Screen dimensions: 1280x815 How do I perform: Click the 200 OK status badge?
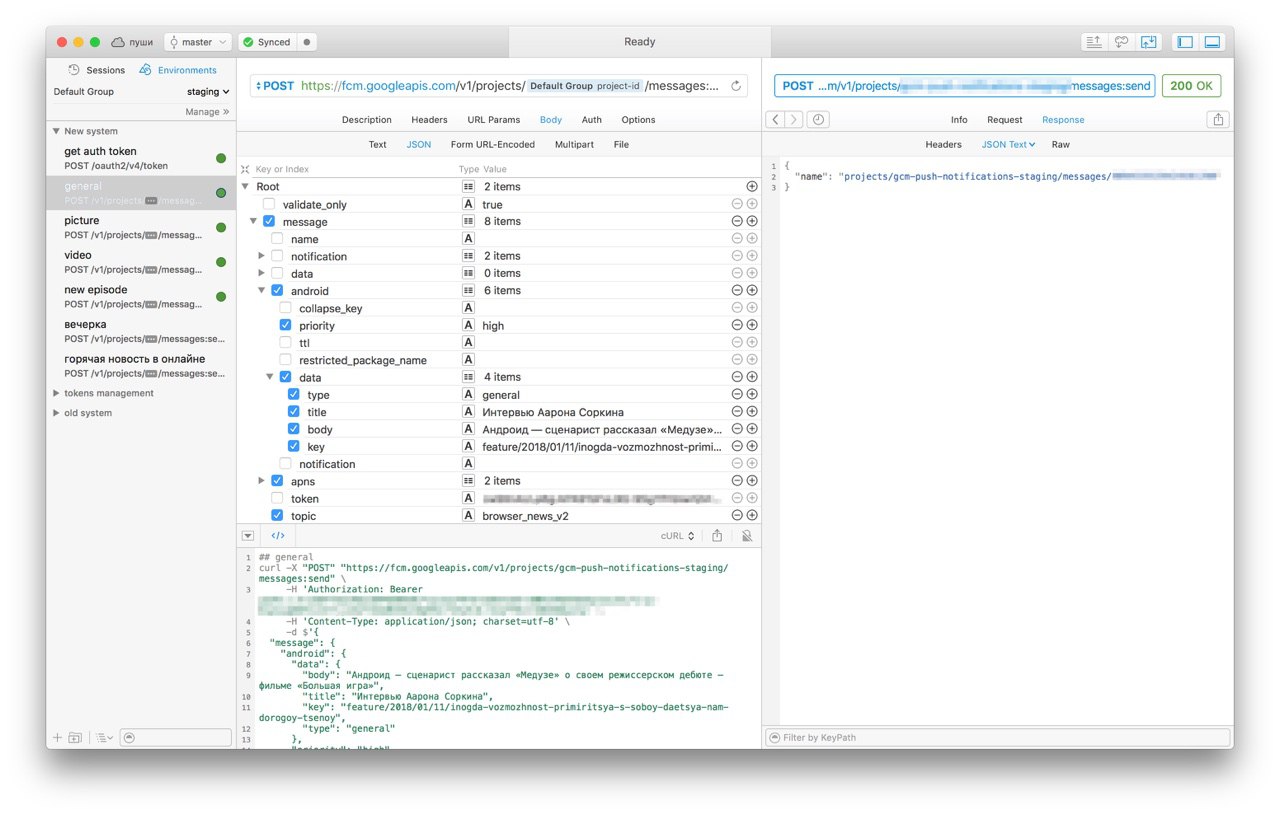(x=1191, y=86)
